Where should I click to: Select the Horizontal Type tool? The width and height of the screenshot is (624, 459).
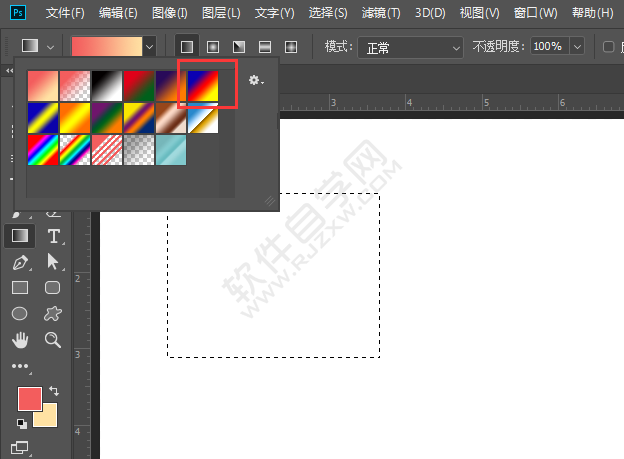click(x=53, y=236)
